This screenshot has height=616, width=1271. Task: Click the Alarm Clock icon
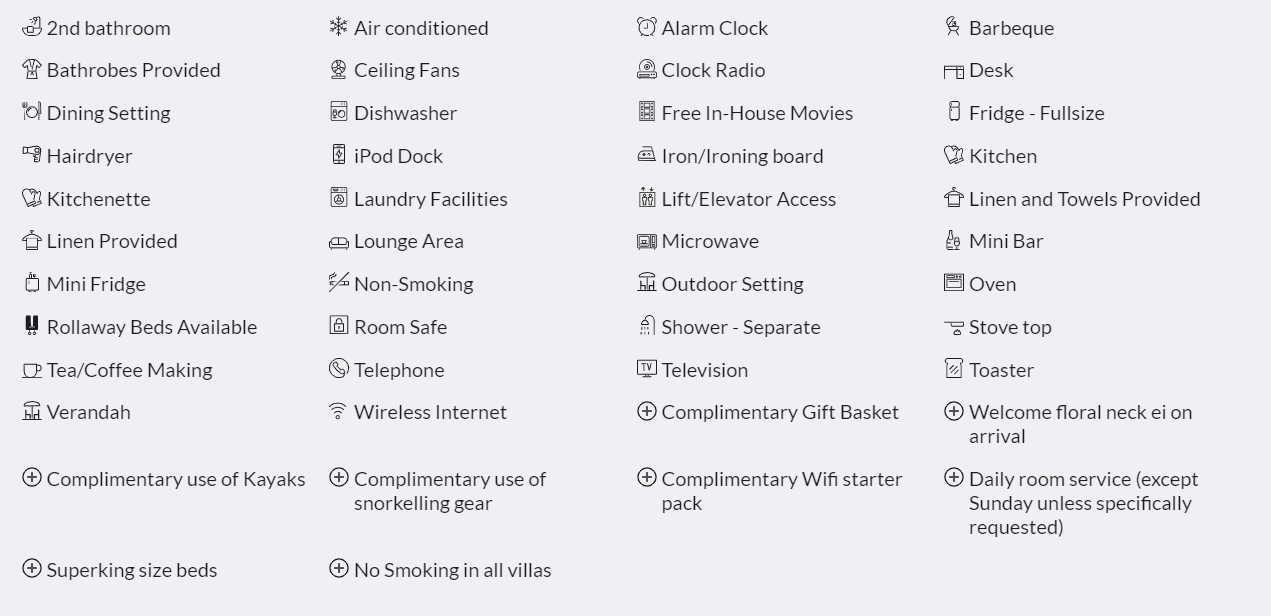click(x=647, y=26)
